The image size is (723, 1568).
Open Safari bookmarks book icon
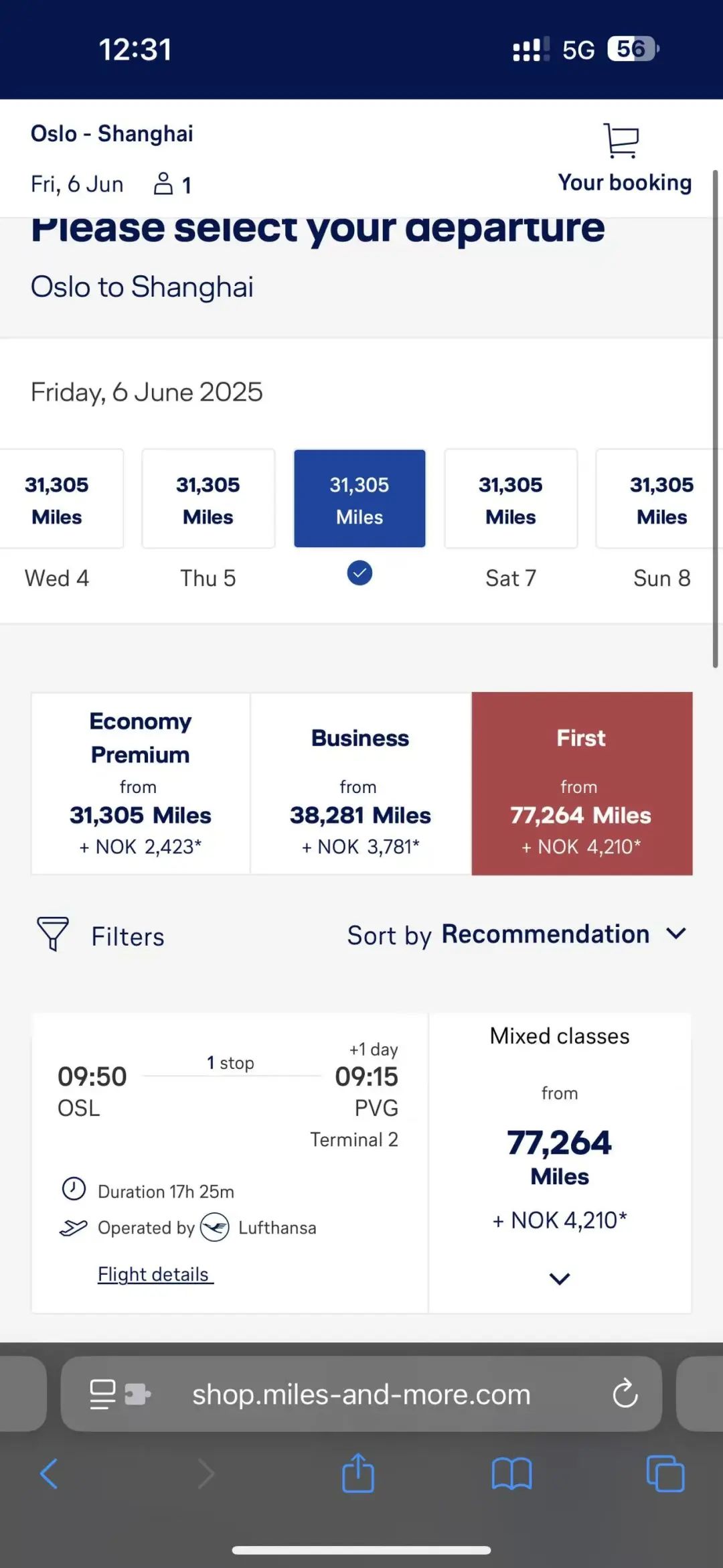click(x=511, y=1474)
